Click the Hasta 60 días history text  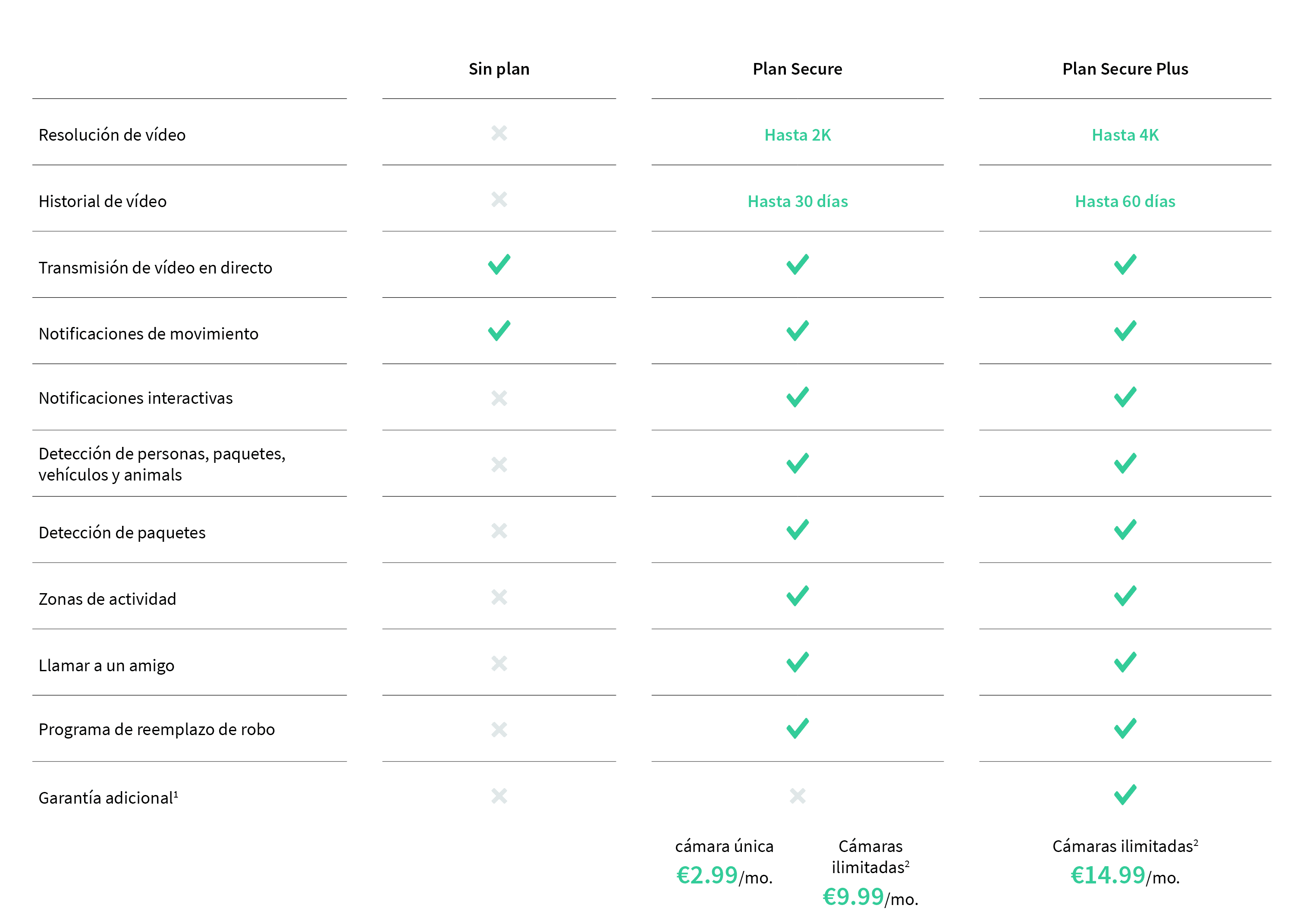(x=1124, y=201)
